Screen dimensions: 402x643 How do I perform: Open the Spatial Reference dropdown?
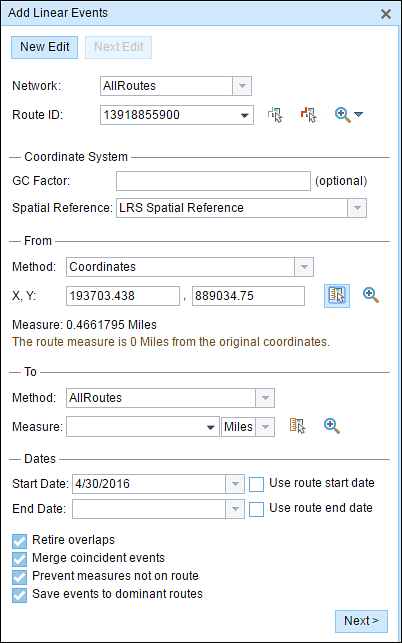click(x=357, y=208)
